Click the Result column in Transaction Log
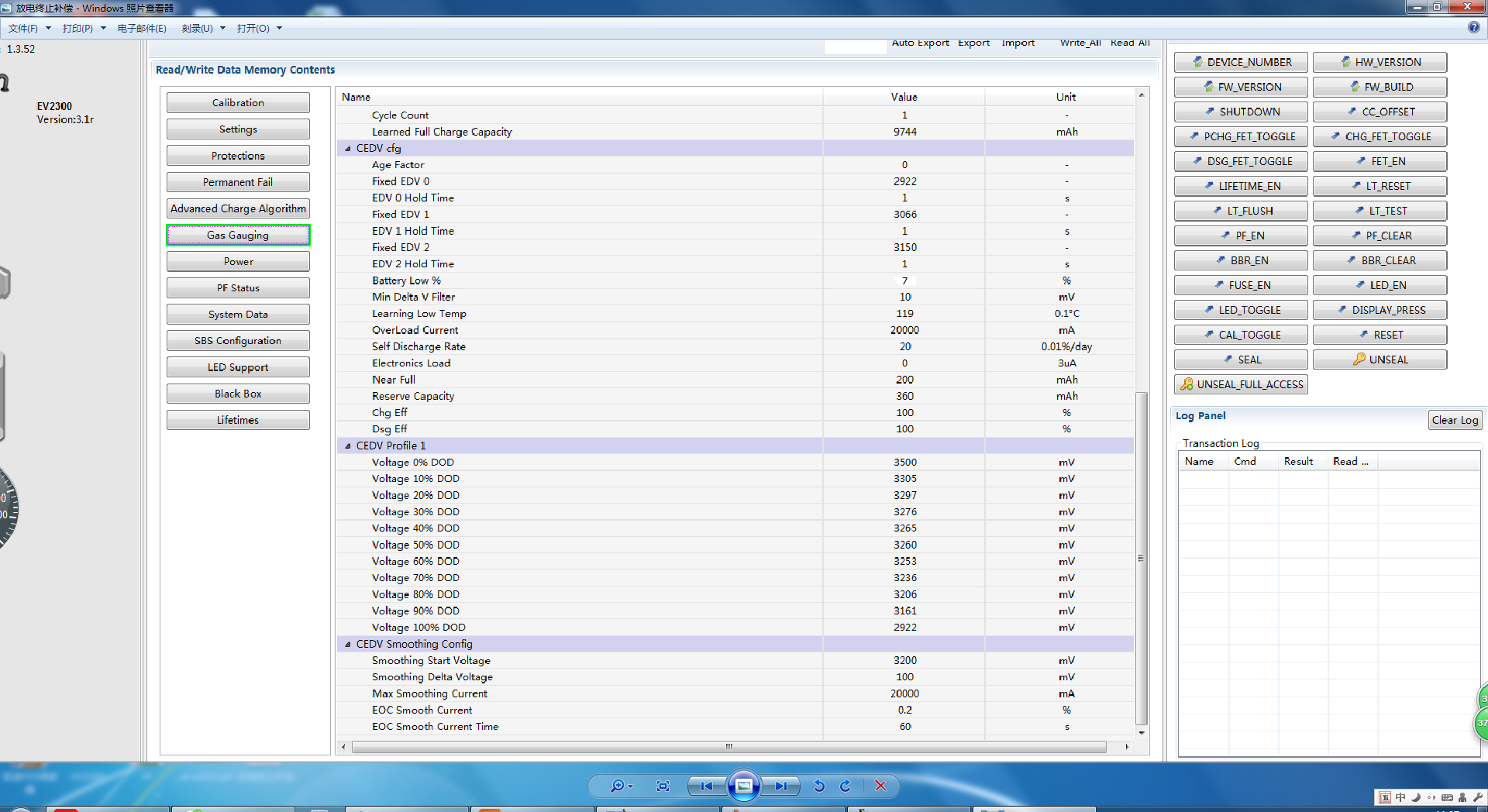This screenshot has height=812, width=1488. pos(1303,461)
